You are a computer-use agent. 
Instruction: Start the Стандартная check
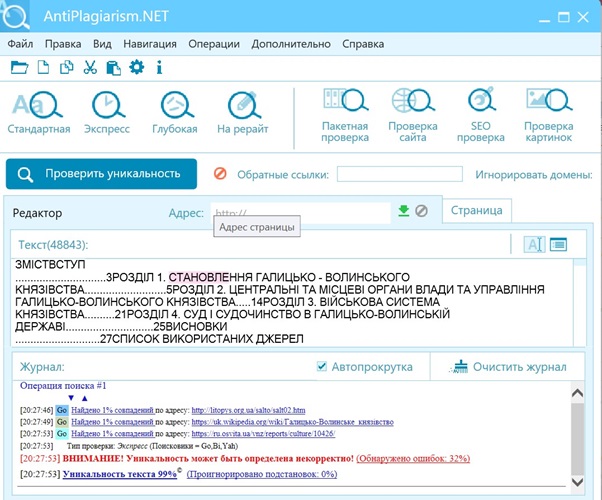pos(38,112)
